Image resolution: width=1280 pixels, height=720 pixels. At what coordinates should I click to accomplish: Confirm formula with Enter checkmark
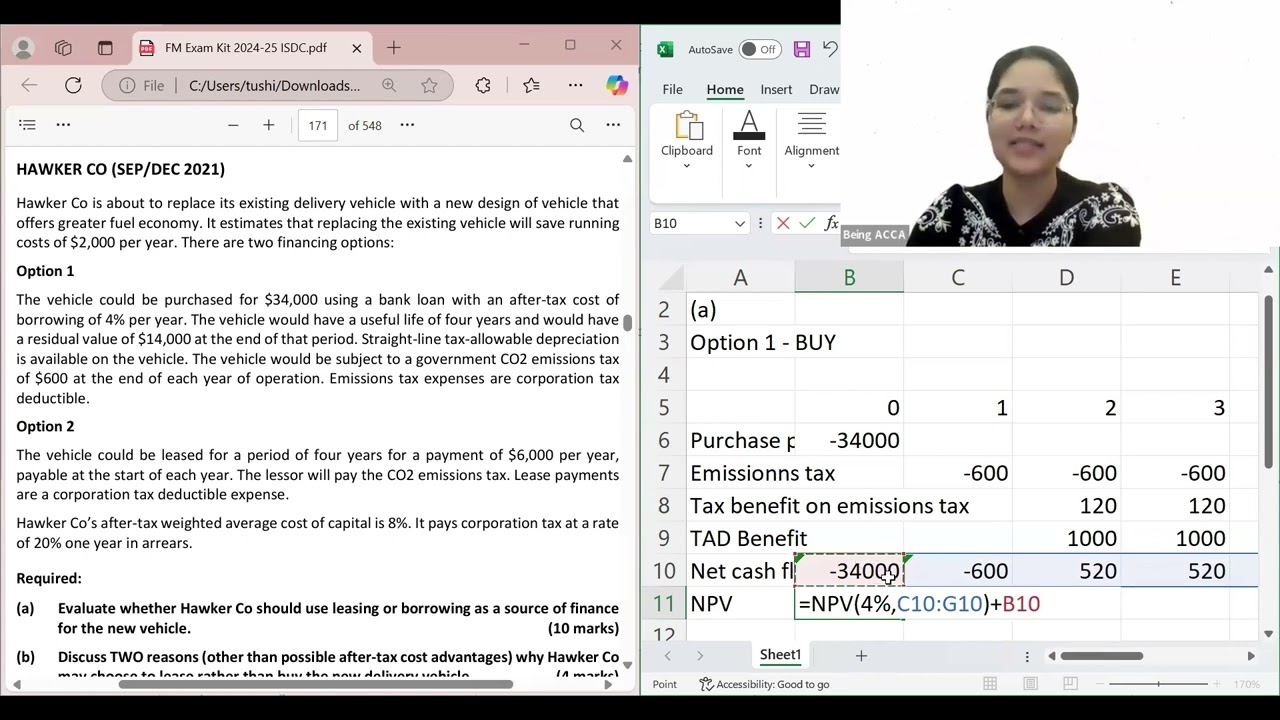(807, 223)
